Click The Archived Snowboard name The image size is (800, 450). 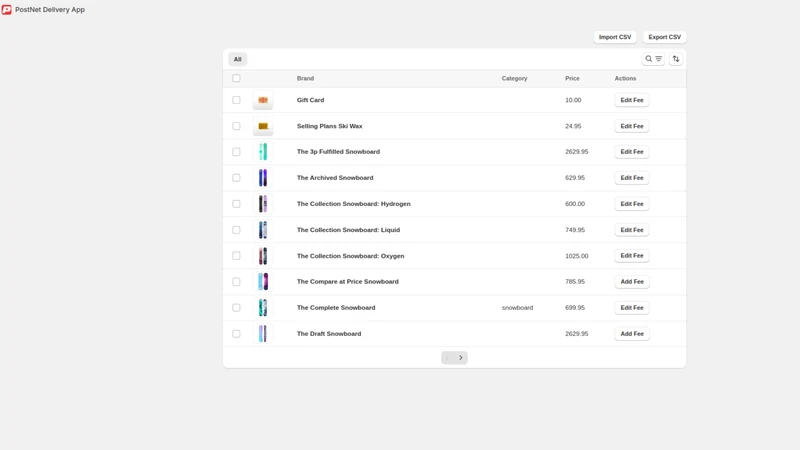[x=335, y=178]
